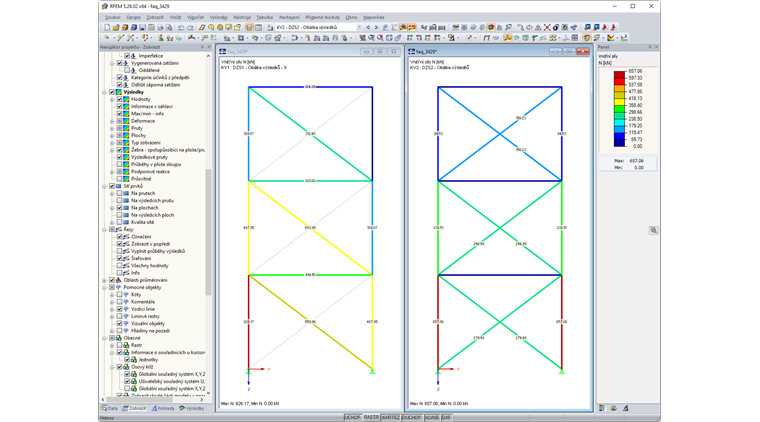
Task: Toggle DXF in the status bar
Action: point(446,418)
